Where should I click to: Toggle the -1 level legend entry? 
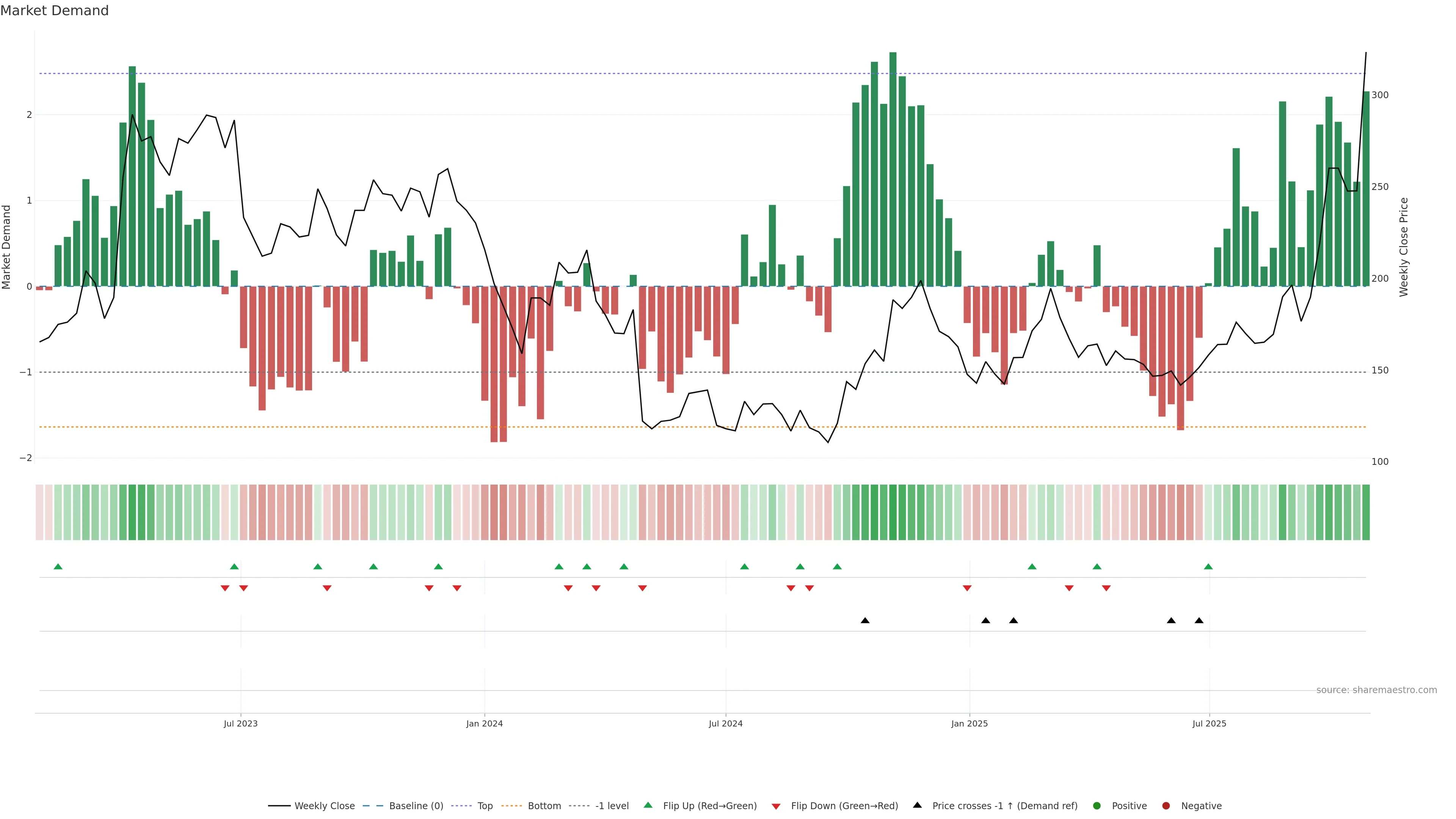[612, 805]
